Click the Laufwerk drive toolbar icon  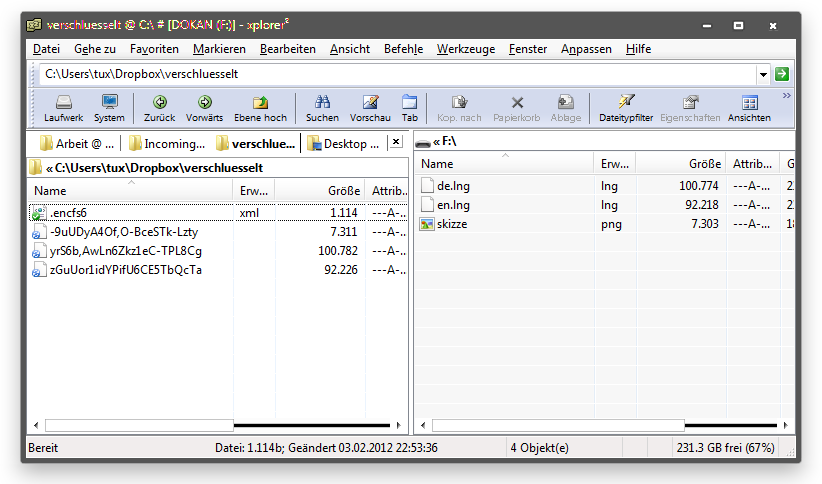[x=63, y=107]
